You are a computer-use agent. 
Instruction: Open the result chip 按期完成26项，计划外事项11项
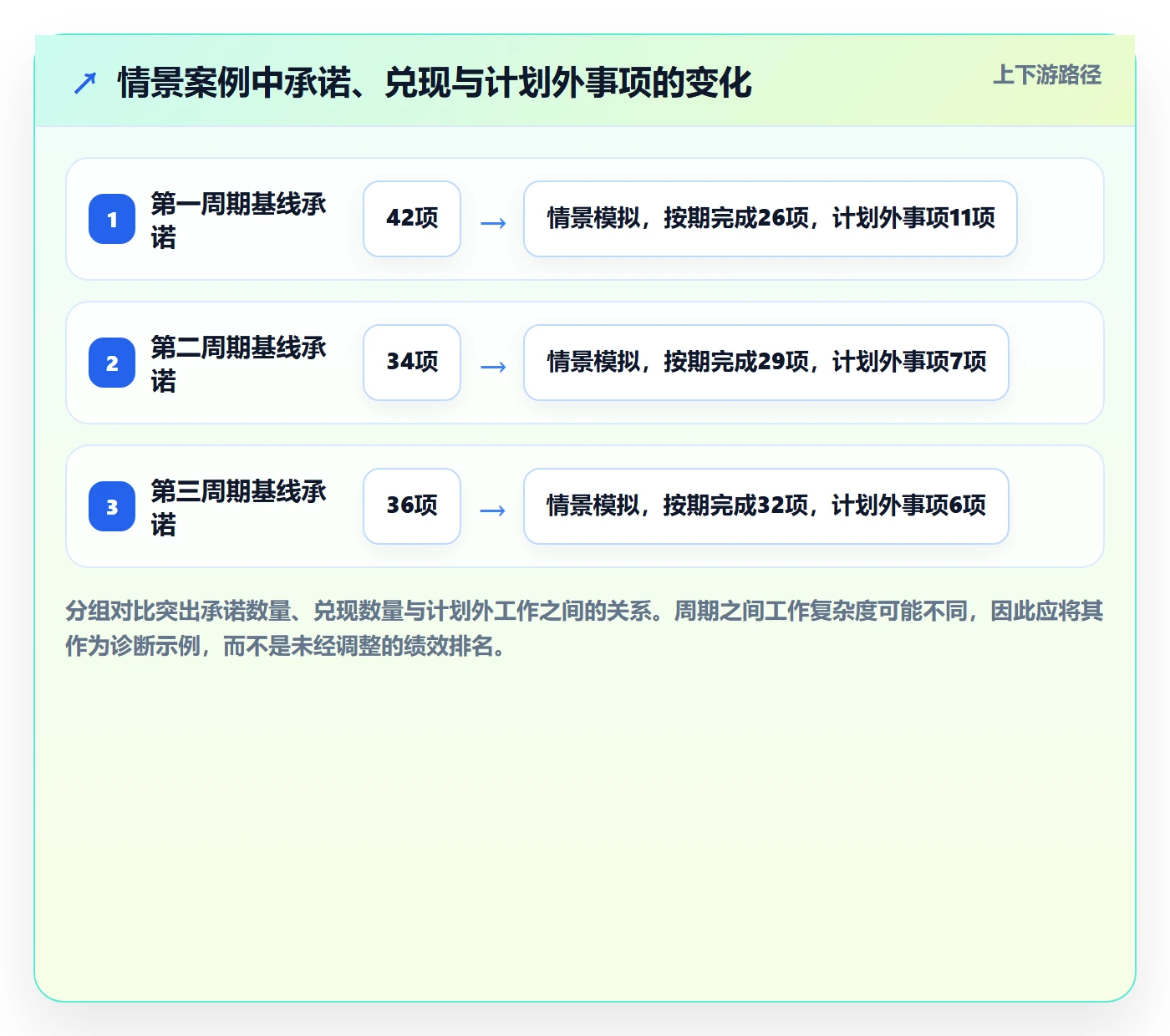771,219
